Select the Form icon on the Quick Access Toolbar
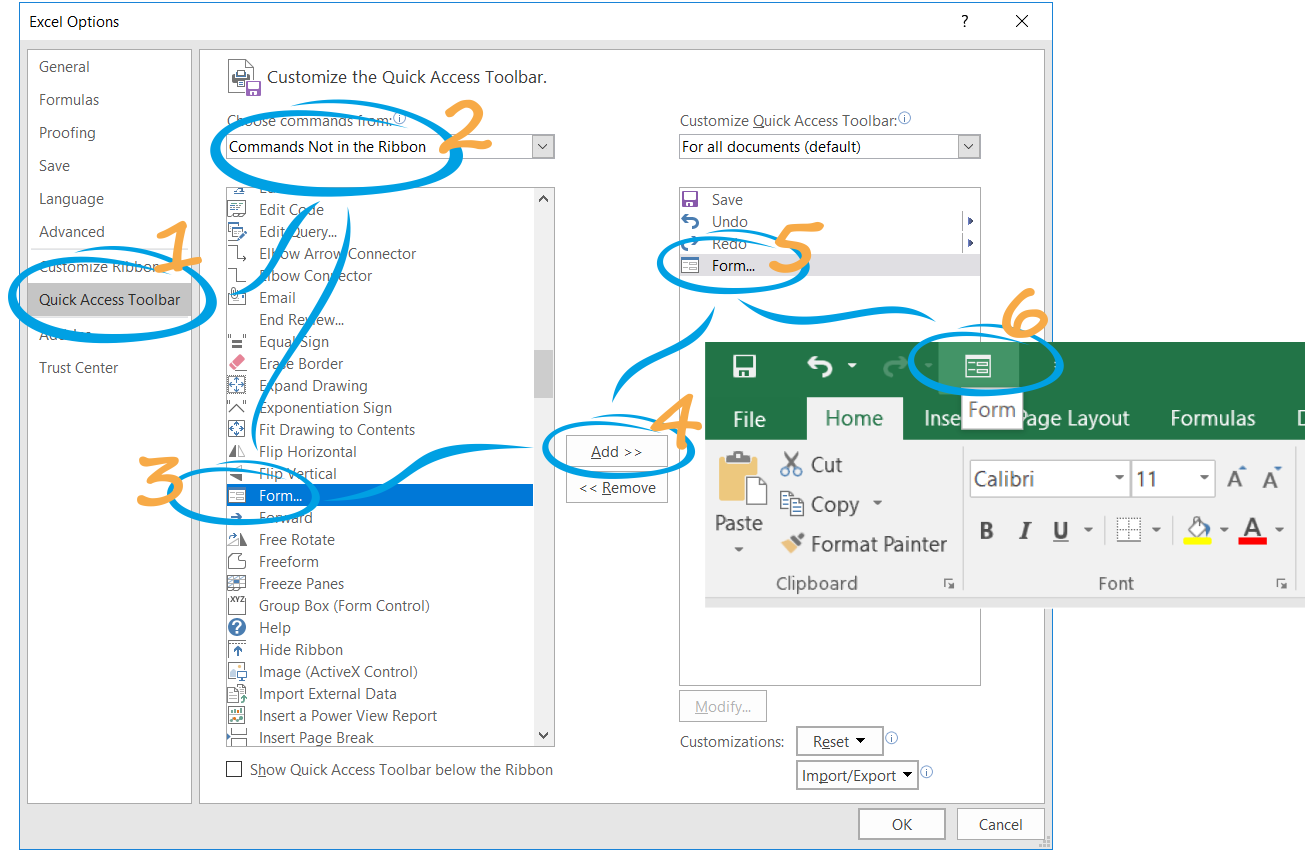 coord(976,366)
